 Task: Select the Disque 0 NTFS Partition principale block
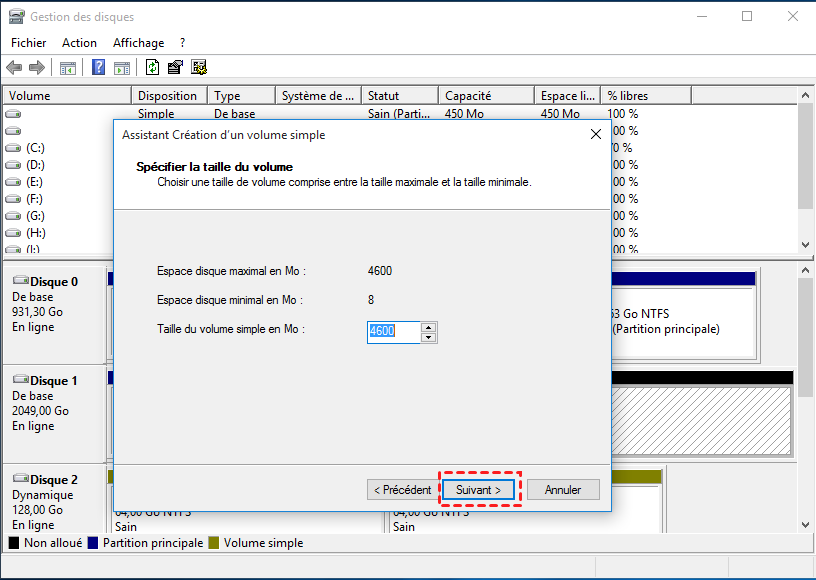pos(683,321)
